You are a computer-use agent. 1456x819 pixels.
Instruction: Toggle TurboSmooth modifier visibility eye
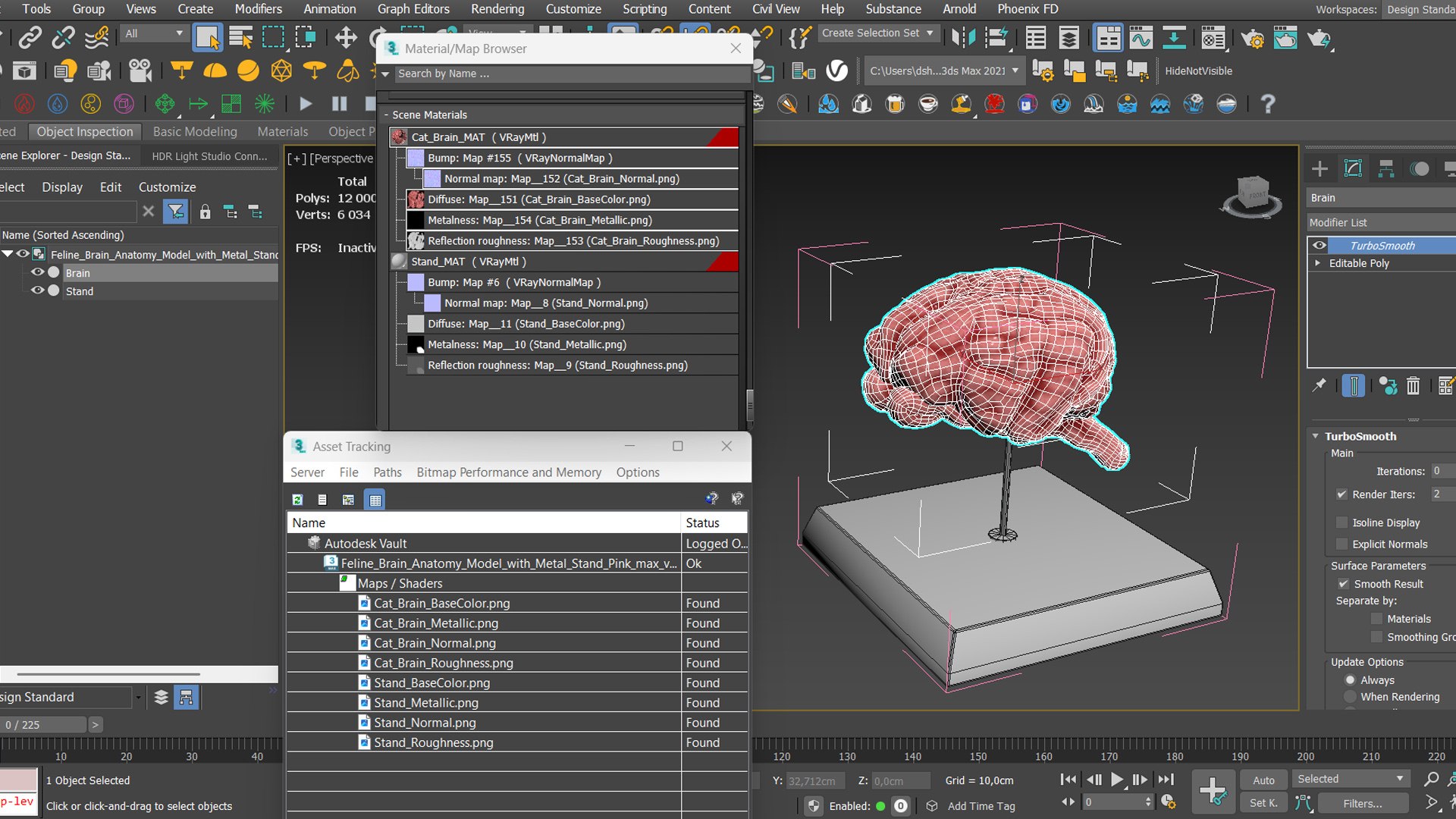tap(1319, 246)
